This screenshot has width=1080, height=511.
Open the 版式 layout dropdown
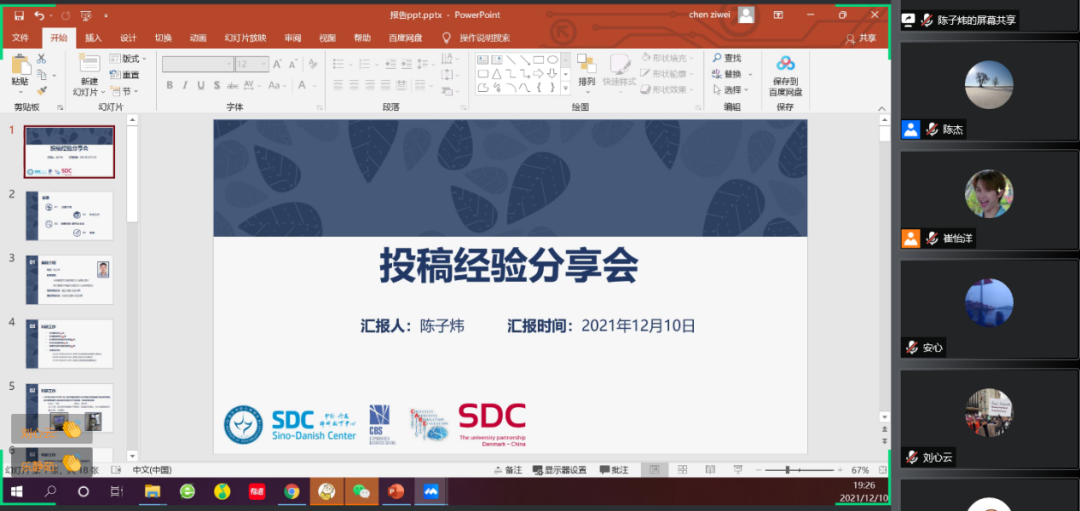coord(127,59)
